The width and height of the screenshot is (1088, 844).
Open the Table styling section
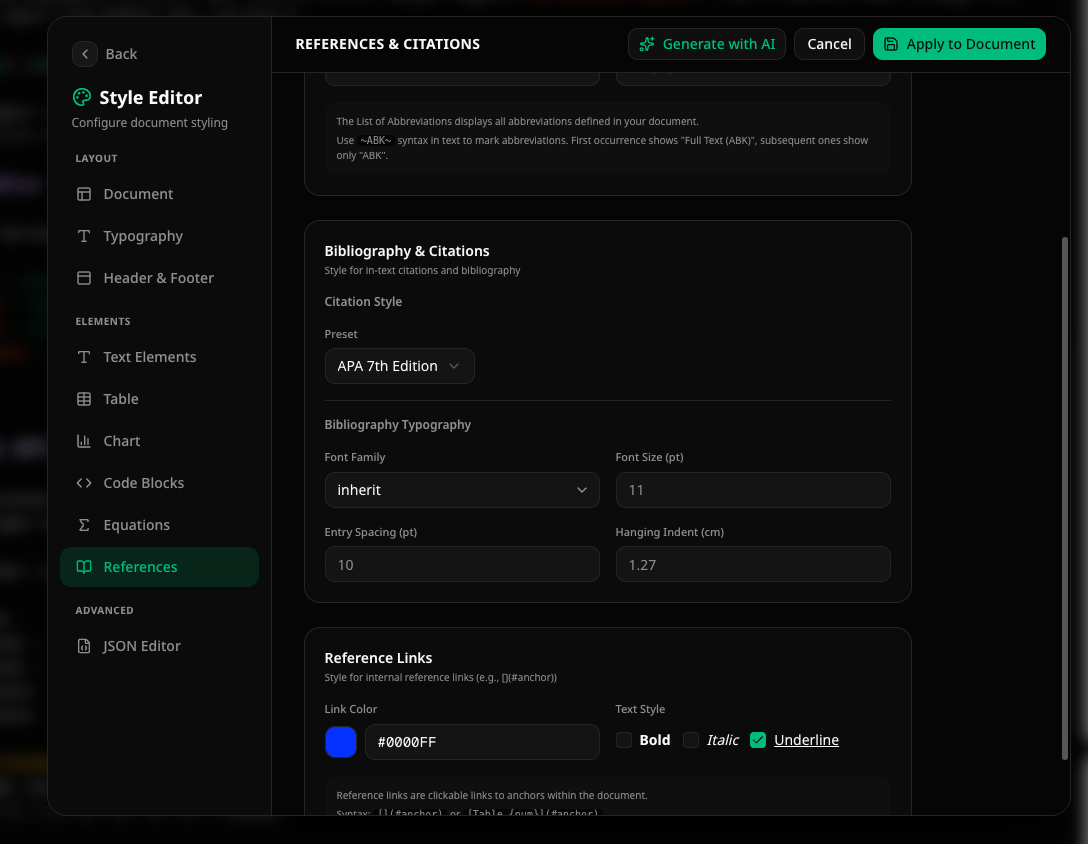pyautogui.click(x=160, y=399)
